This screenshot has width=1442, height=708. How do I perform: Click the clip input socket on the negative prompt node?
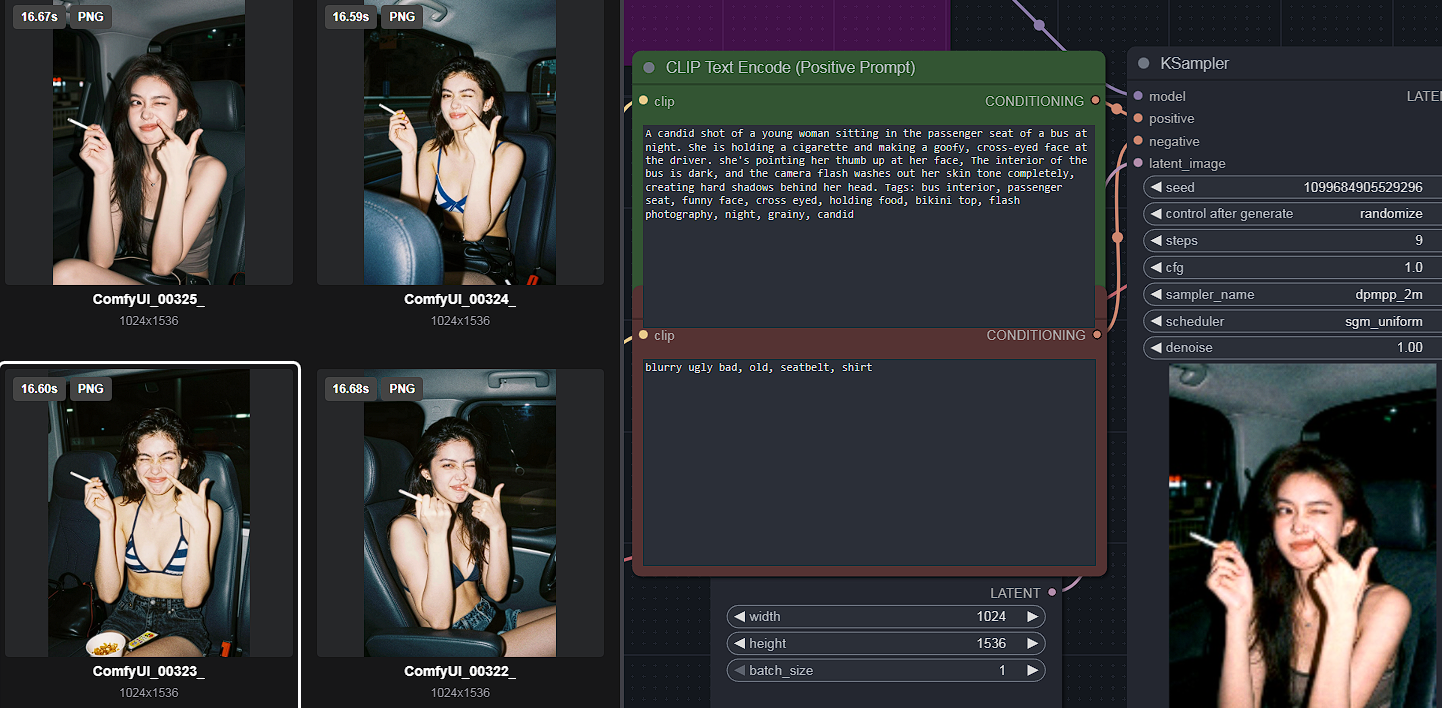pos(643,335)
